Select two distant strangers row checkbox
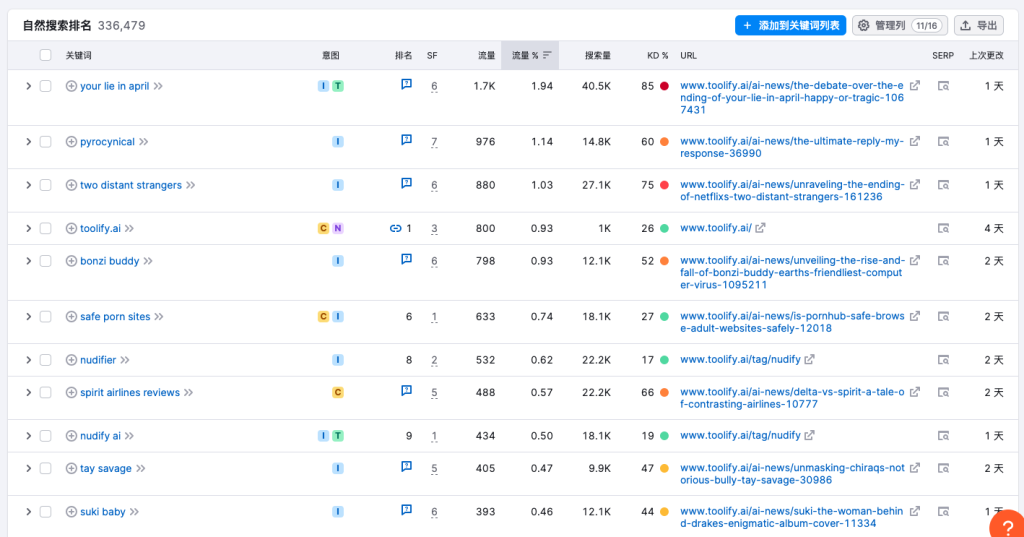The width and height of the screenshot is (1024, 537). pos(45,186)
